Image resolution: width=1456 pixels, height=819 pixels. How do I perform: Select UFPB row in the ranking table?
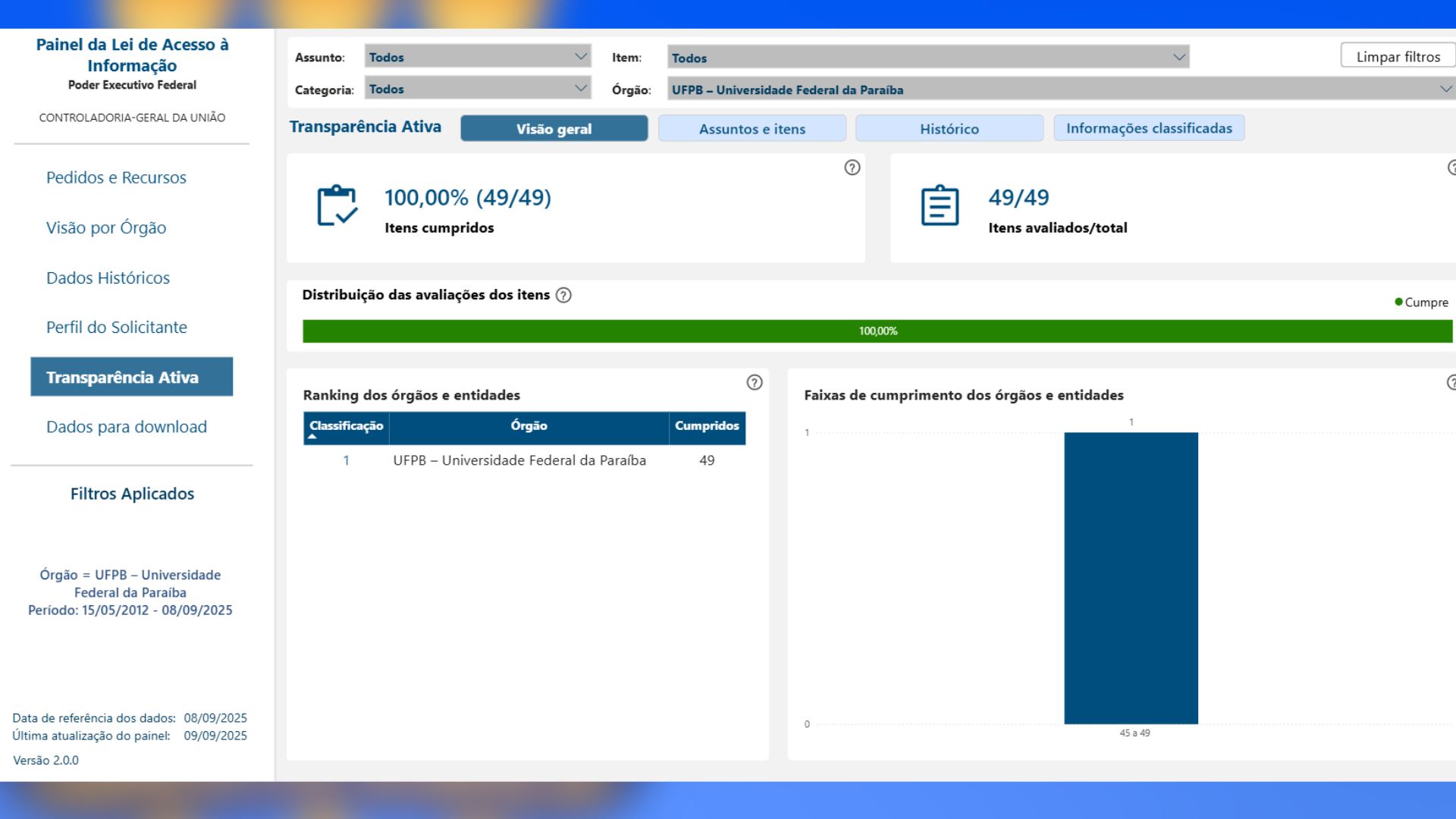click(519, 460)
